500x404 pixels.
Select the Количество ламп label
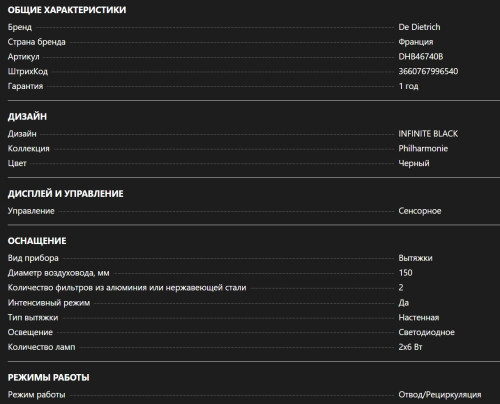[x=41, y=347]
